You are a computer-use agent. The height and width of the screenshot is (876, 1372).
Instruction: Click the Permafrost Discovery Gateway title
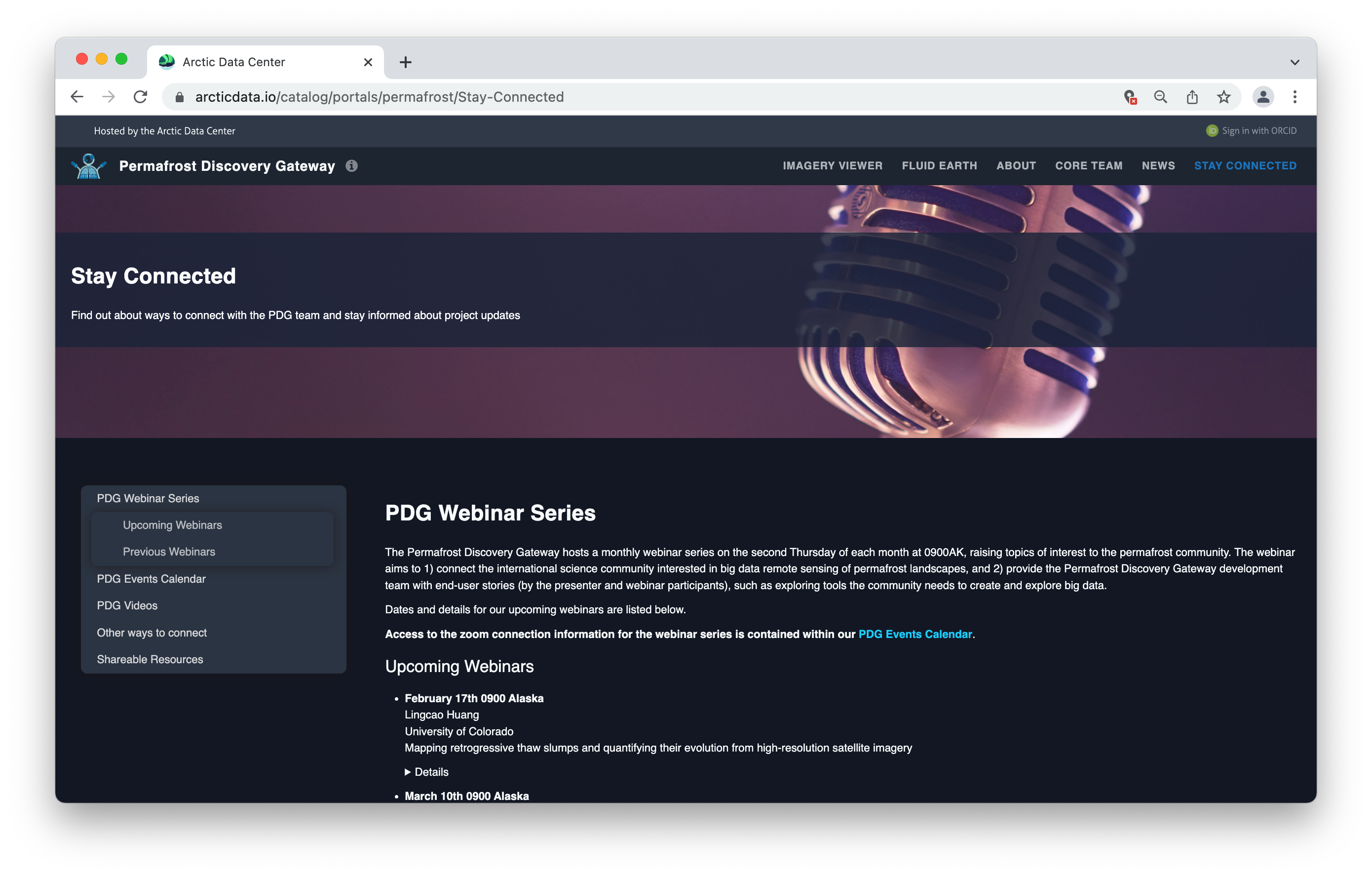pos(227,166)
